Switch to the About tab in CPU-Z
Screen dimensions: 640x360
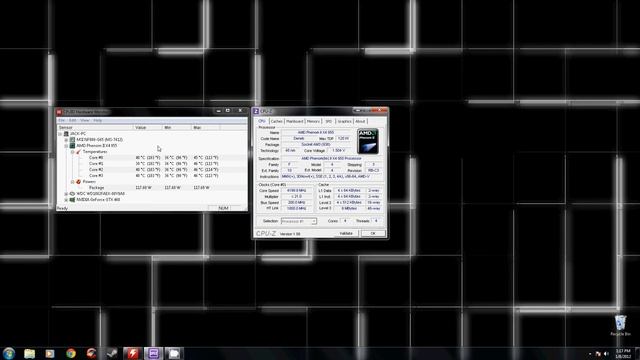360,122
